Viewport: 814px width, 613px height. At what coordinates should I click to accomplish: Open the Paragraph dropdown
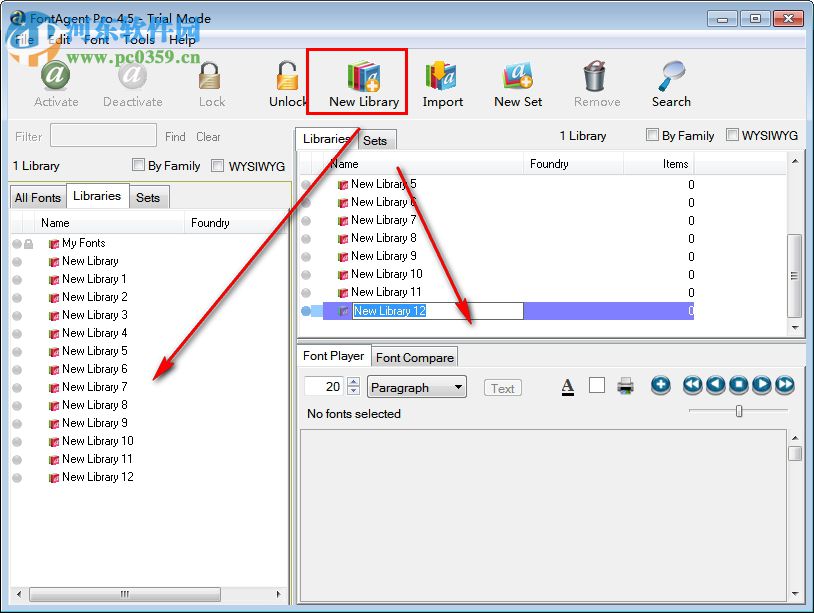[416, 386]
